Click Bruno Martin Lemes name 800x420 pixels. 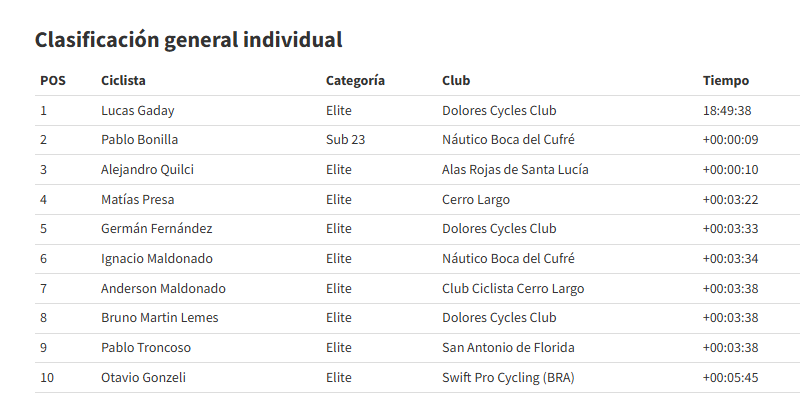click(x=160, y=318)
